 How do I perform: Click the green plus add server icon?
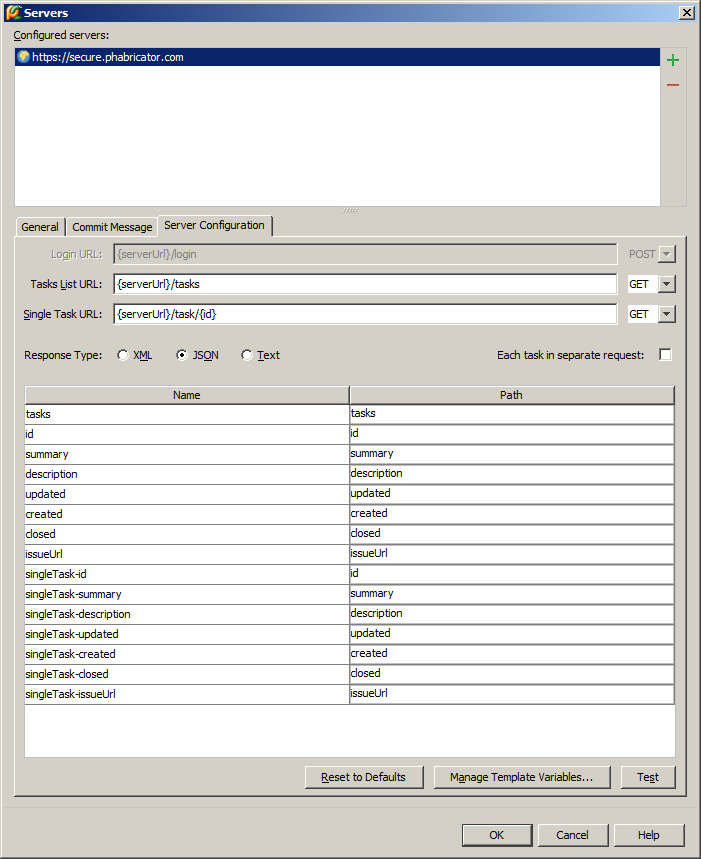tap(673, 60)
